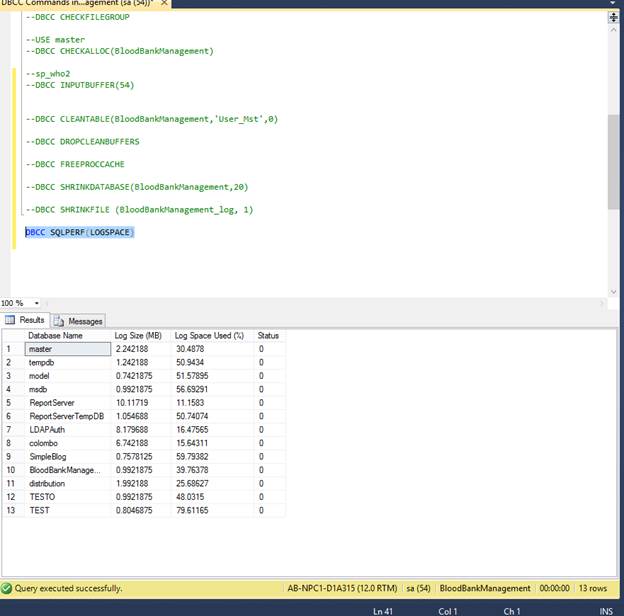Click the DBCC DROPCLEANBUFFERS comment line
This screenshot has width=624, height=616.
(x=83, y=142)
